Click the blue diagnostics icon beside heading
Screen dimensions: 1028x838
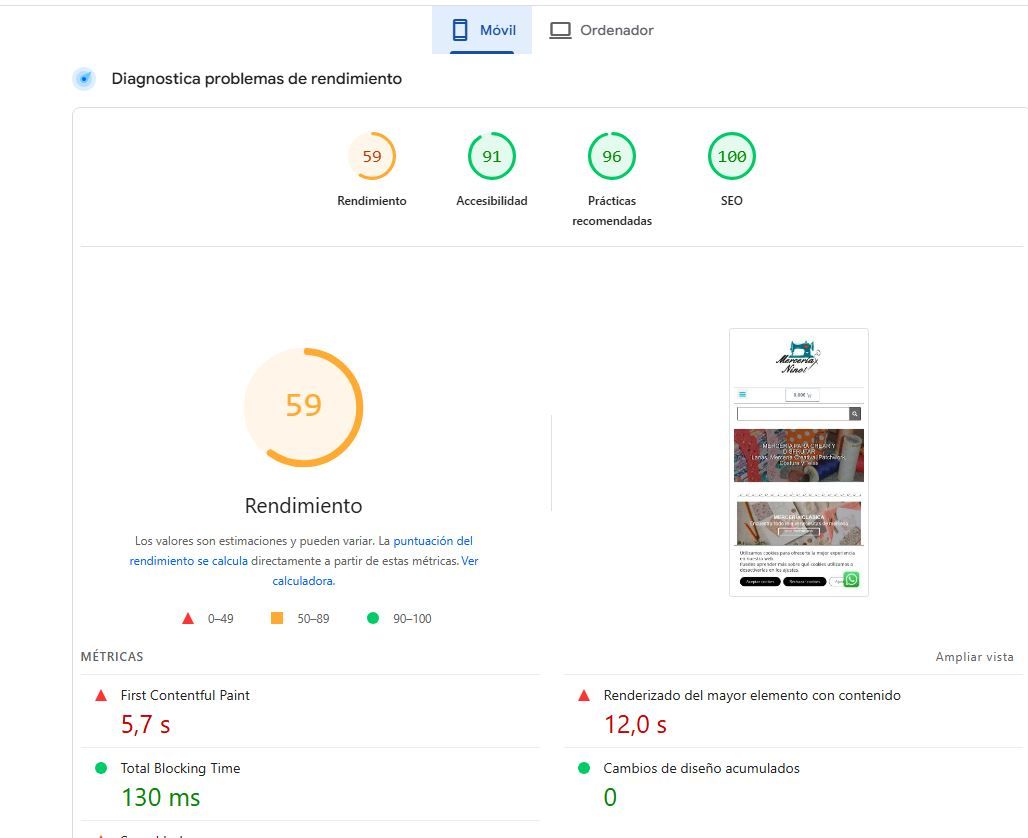click(84, 79)
